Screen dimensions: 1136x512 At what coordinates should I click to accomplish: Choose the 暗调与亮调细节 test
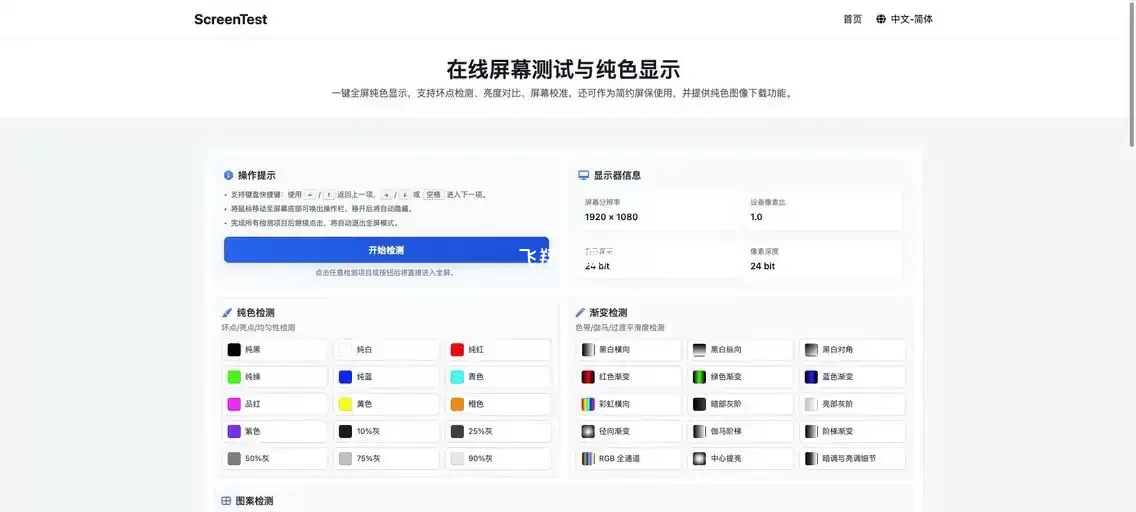[853, 458]
